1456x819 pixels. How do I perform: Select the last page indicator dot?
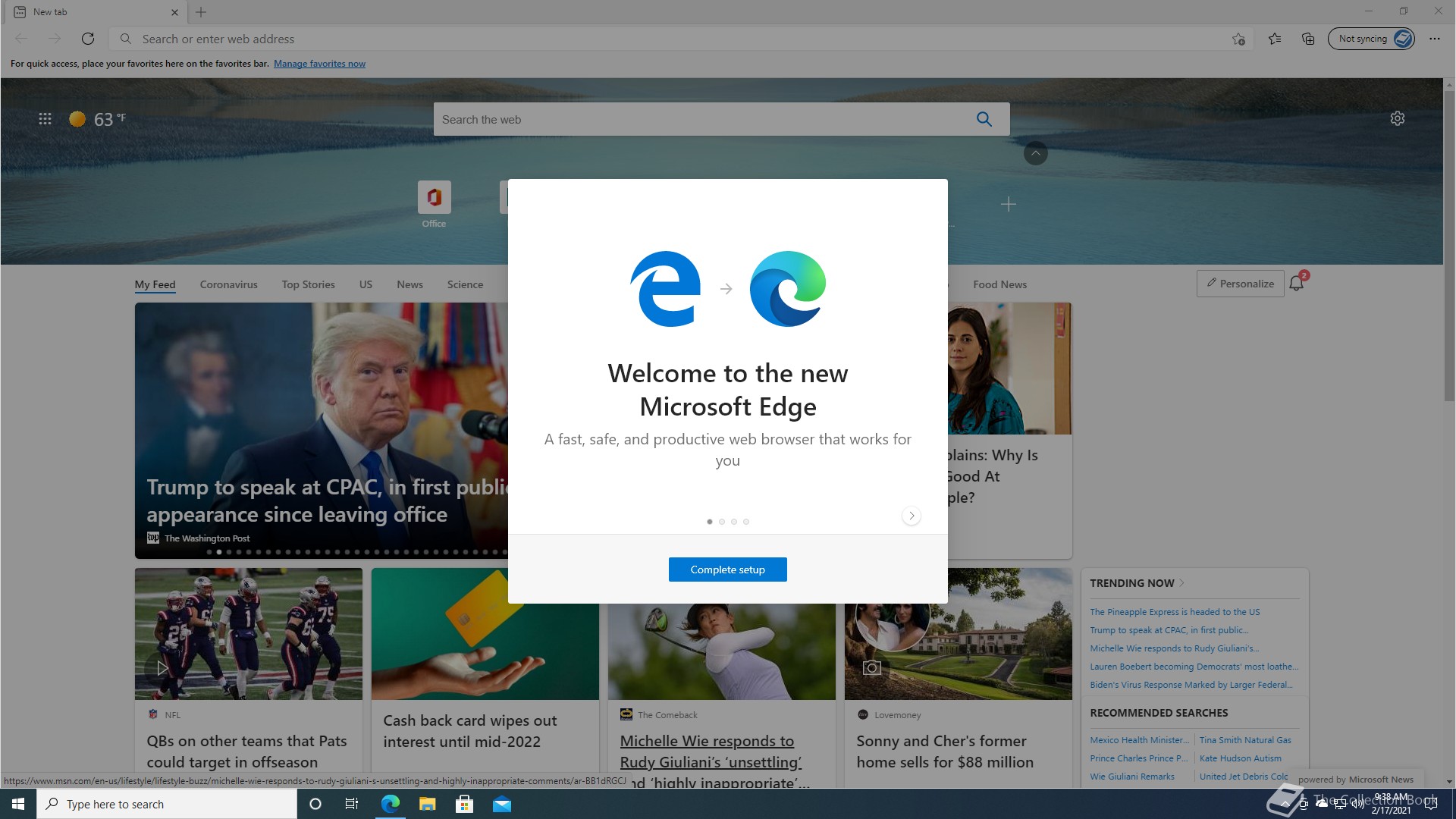(746, 522)
